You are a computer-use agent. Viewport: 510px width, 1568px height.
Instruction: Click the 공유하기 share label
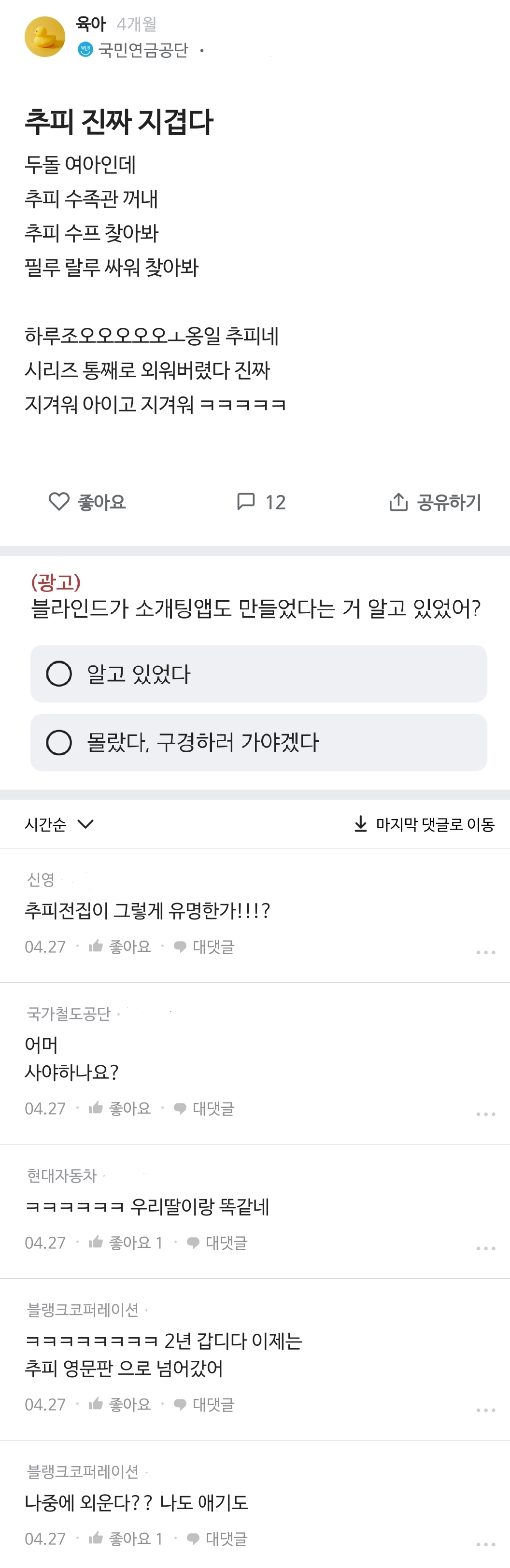[449, 502]
